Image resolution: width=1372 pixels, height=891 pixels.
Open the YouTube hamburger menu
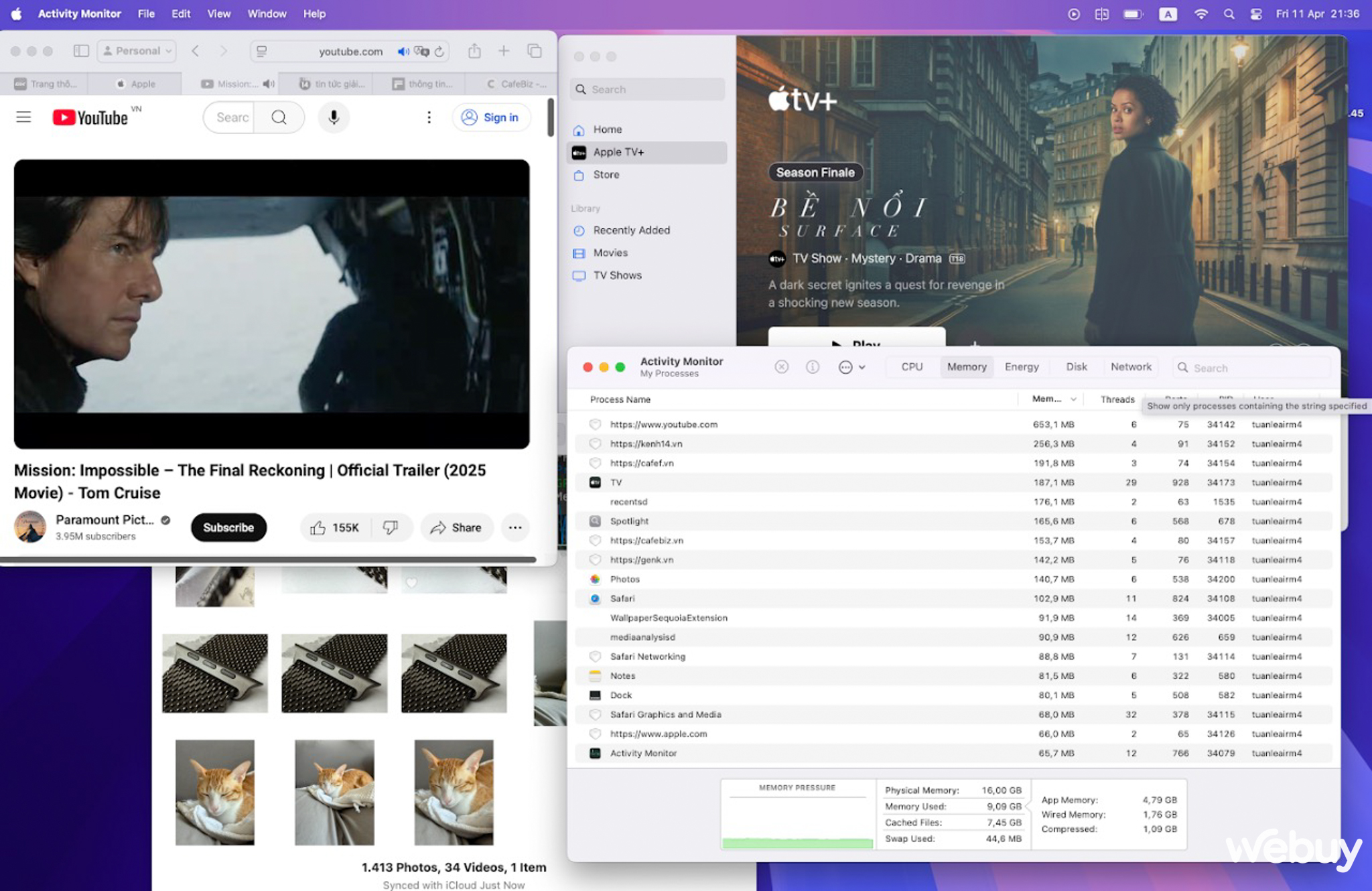pos(23,117)
